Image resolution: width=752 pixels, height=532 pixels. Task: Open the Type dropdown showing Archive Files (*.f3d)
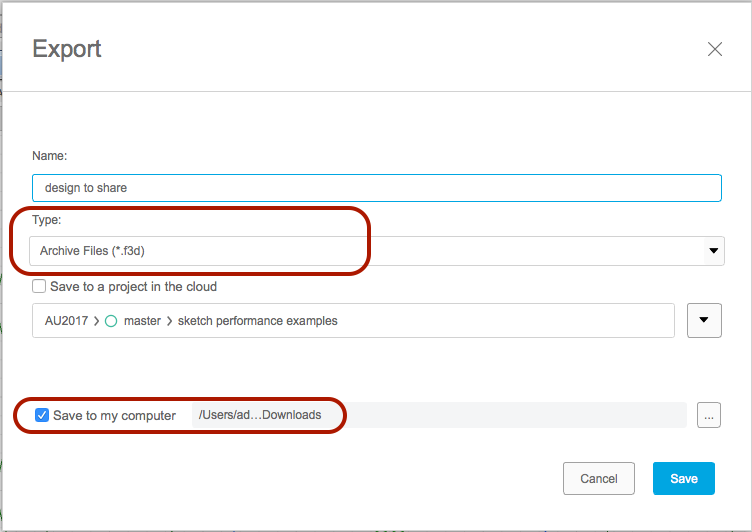point(376,250)
